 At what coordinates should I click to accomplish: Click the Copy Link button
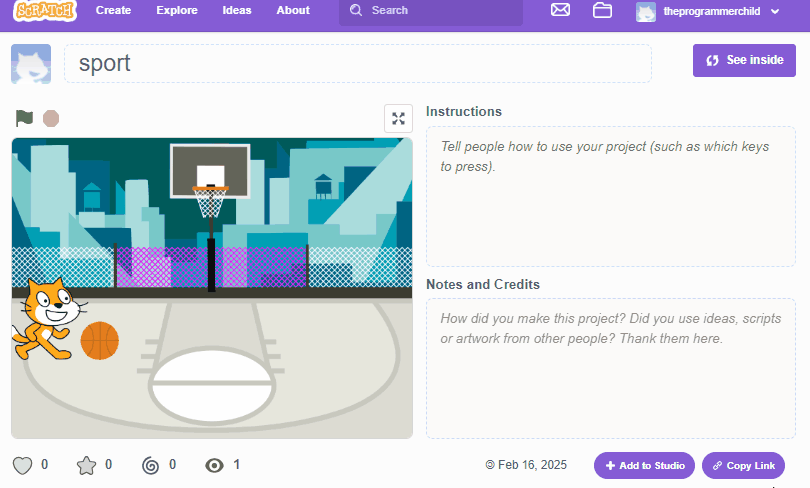pos(743,465)
